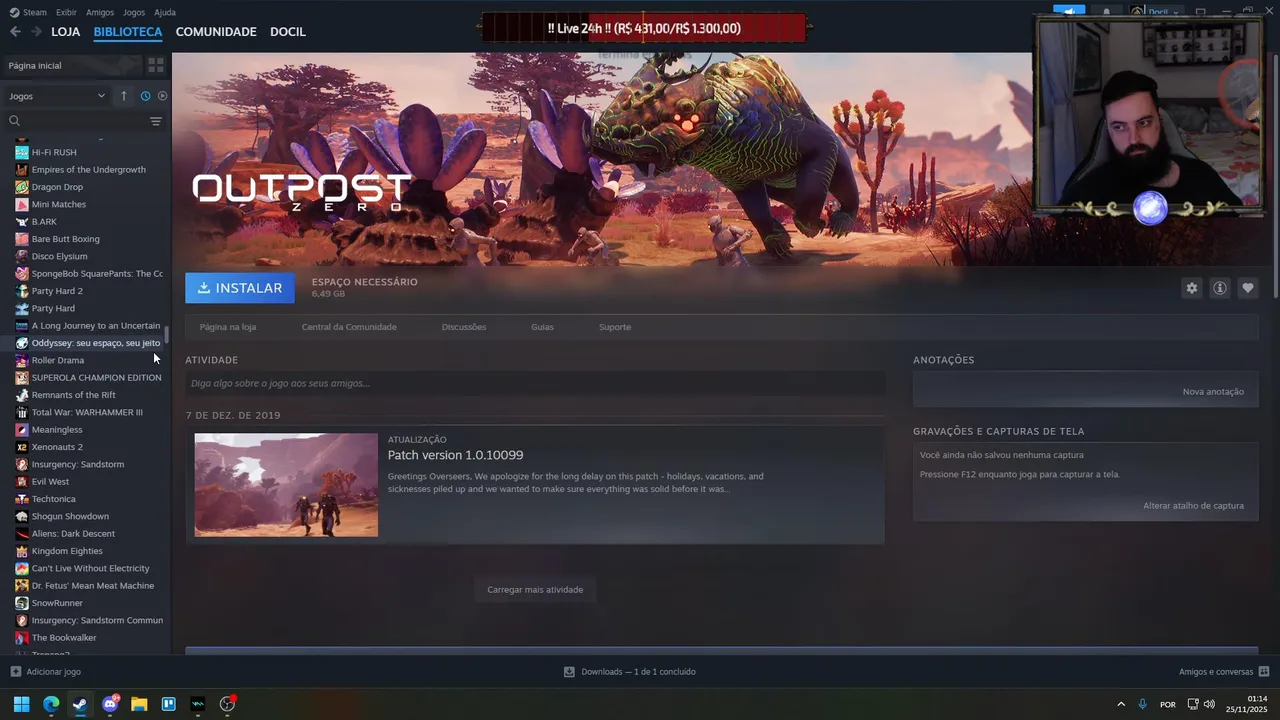The height and width of the screenshot is (720, 1280).
Task: Open Discussões link
Action: 464,327
